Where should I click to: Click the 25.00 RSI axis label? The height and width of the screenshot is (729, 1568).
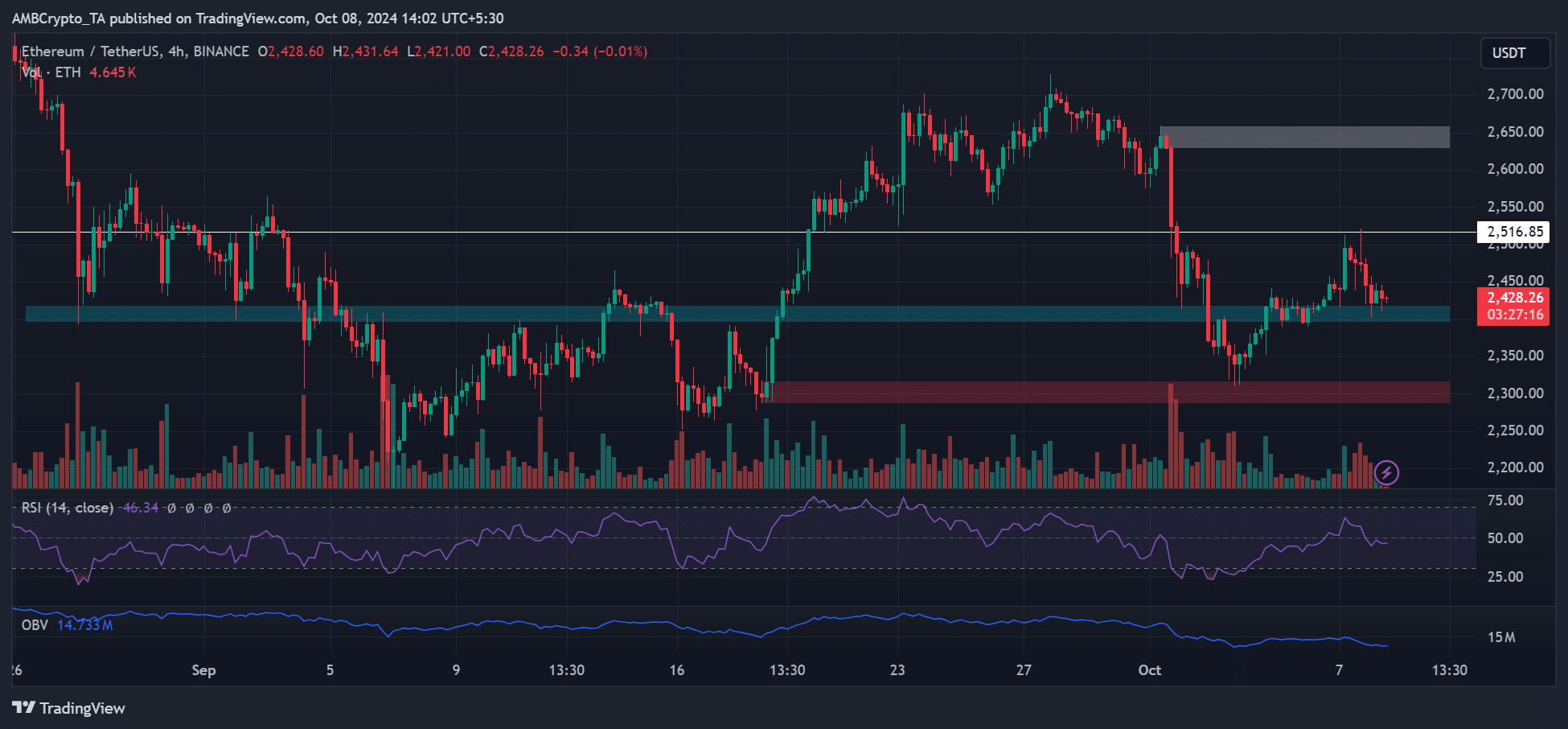click(x=1505, y=577)
